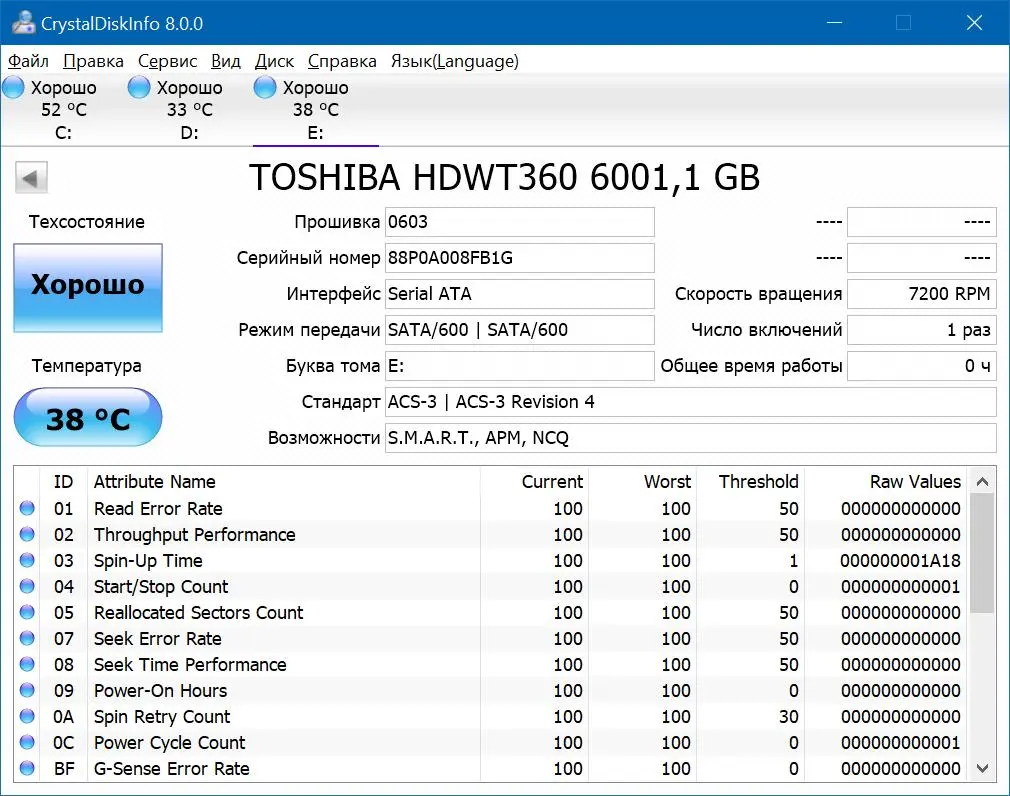Select the Spin Retry Count threshold 30

coord(788,717)
